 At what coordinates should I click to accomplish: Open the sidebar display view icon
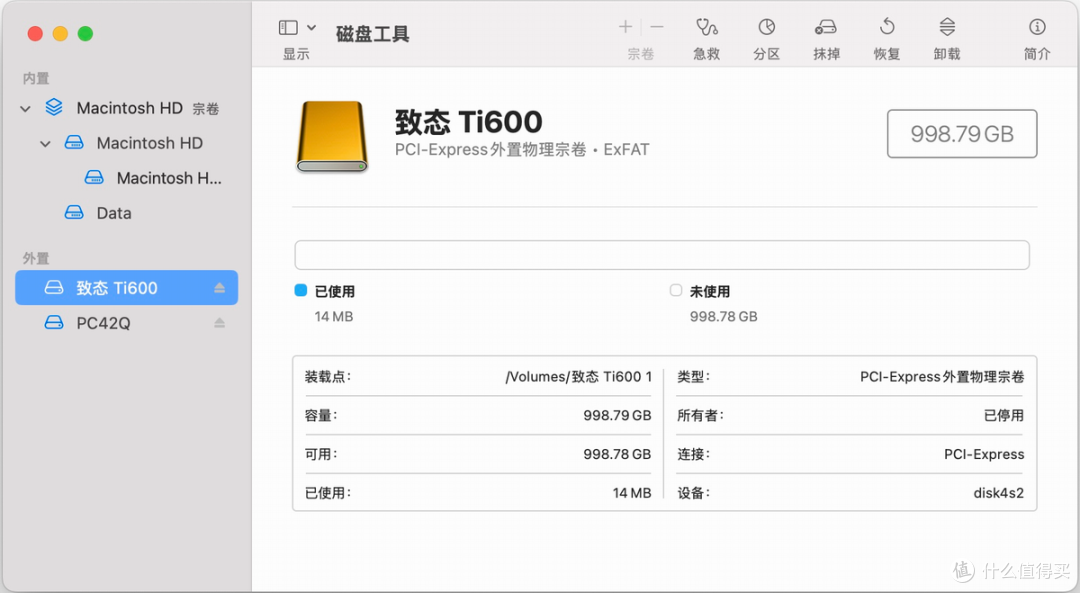pos(288,28)
